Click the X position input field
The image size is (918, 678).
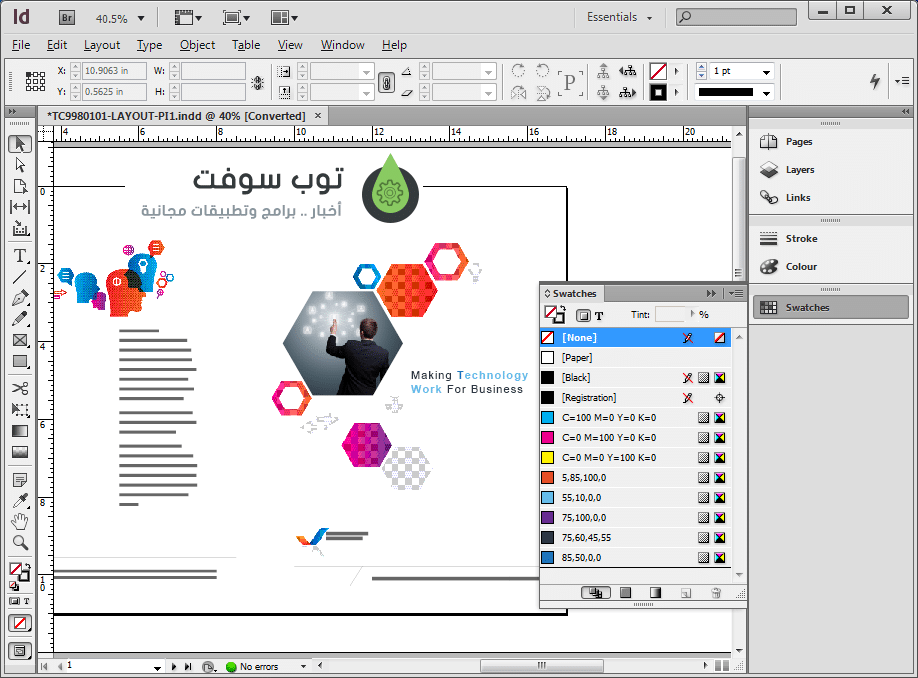(114, 71)
